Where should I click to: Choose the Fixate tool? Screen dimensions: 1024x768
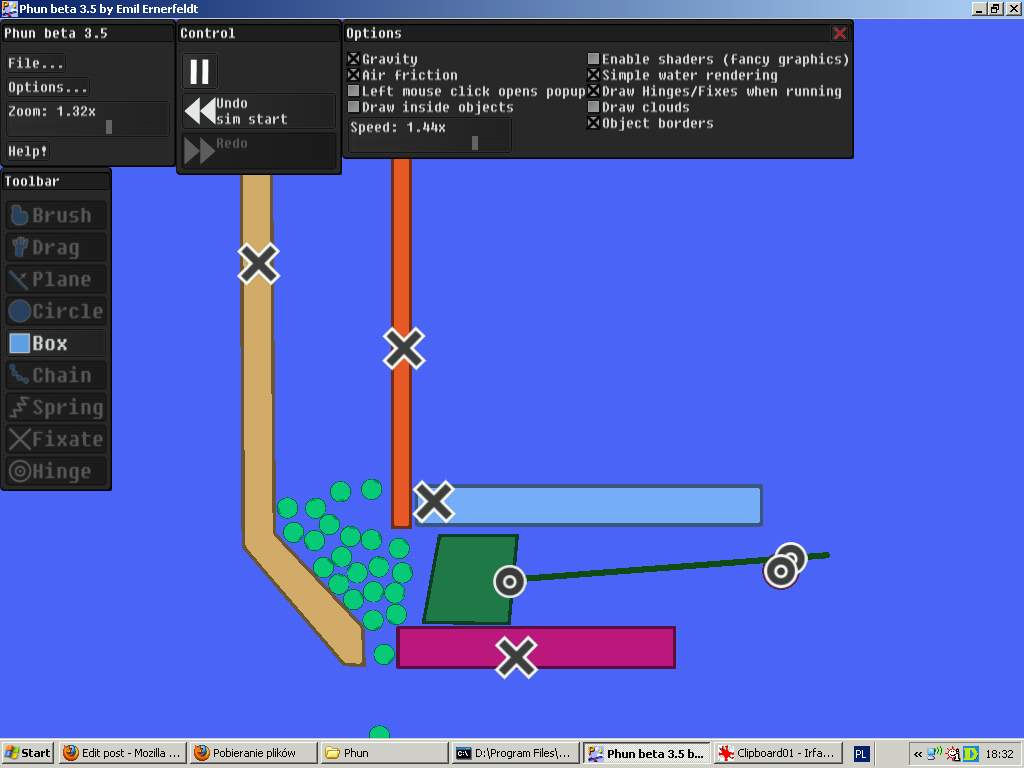(x=56, y=439)
